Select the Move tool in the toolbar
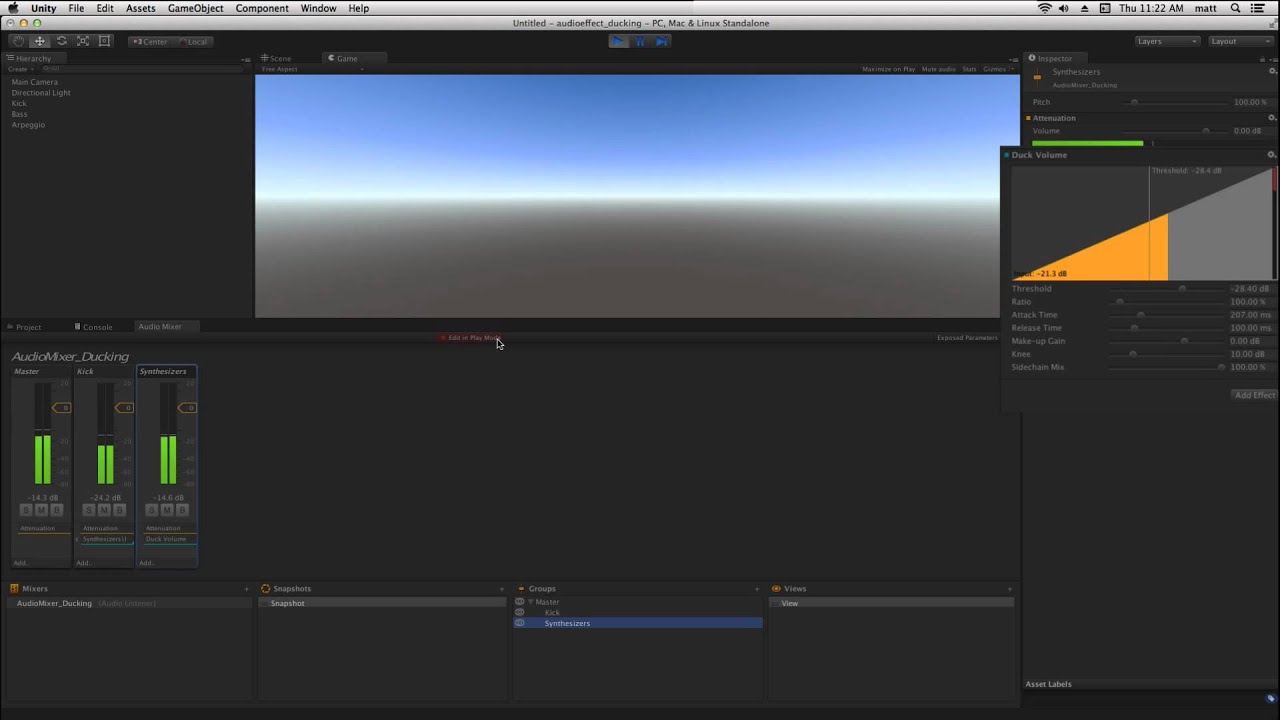This screenshot has width=1280, height=720. 39,40
